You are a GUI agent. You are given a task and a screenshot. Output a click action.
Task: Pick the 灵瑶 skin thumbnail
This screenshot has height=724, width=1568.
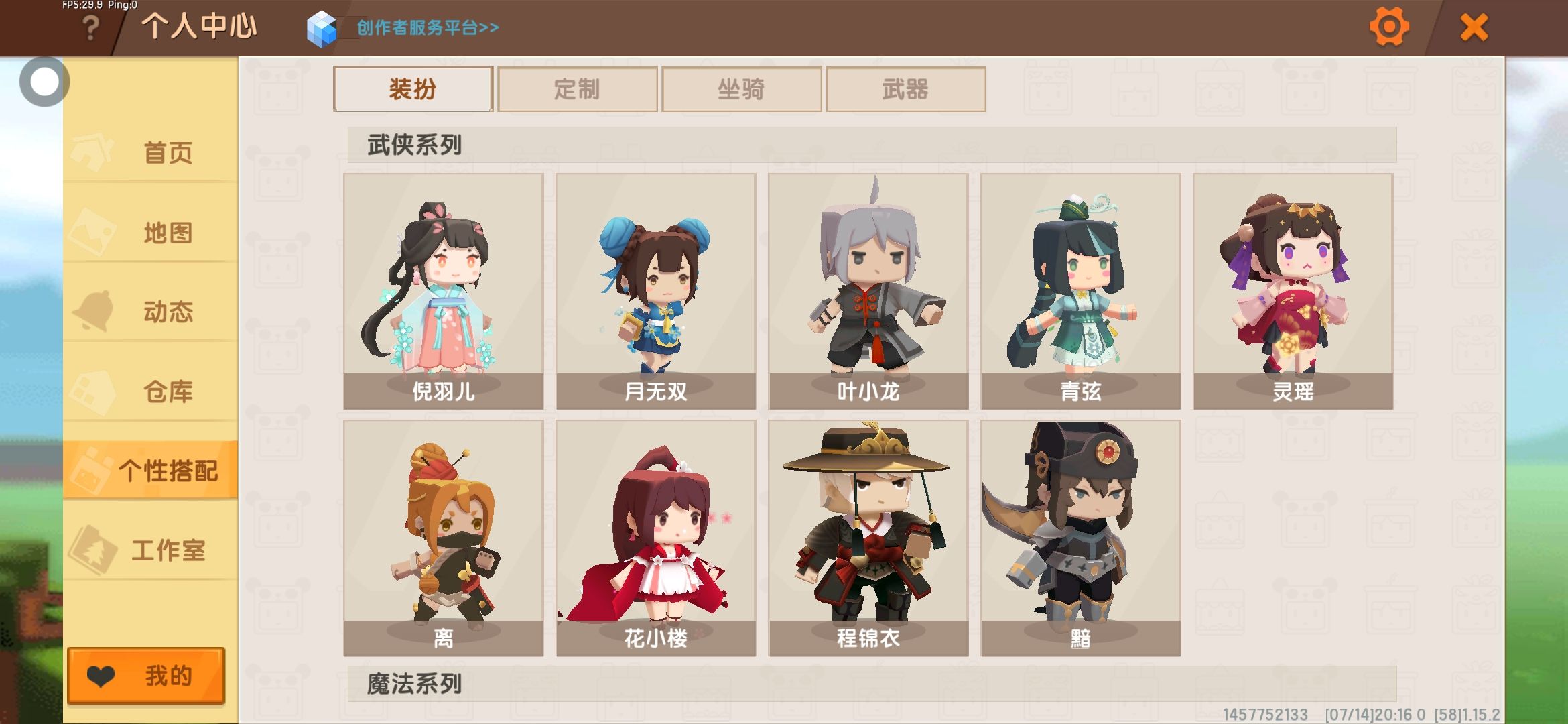coord(1293,291)
